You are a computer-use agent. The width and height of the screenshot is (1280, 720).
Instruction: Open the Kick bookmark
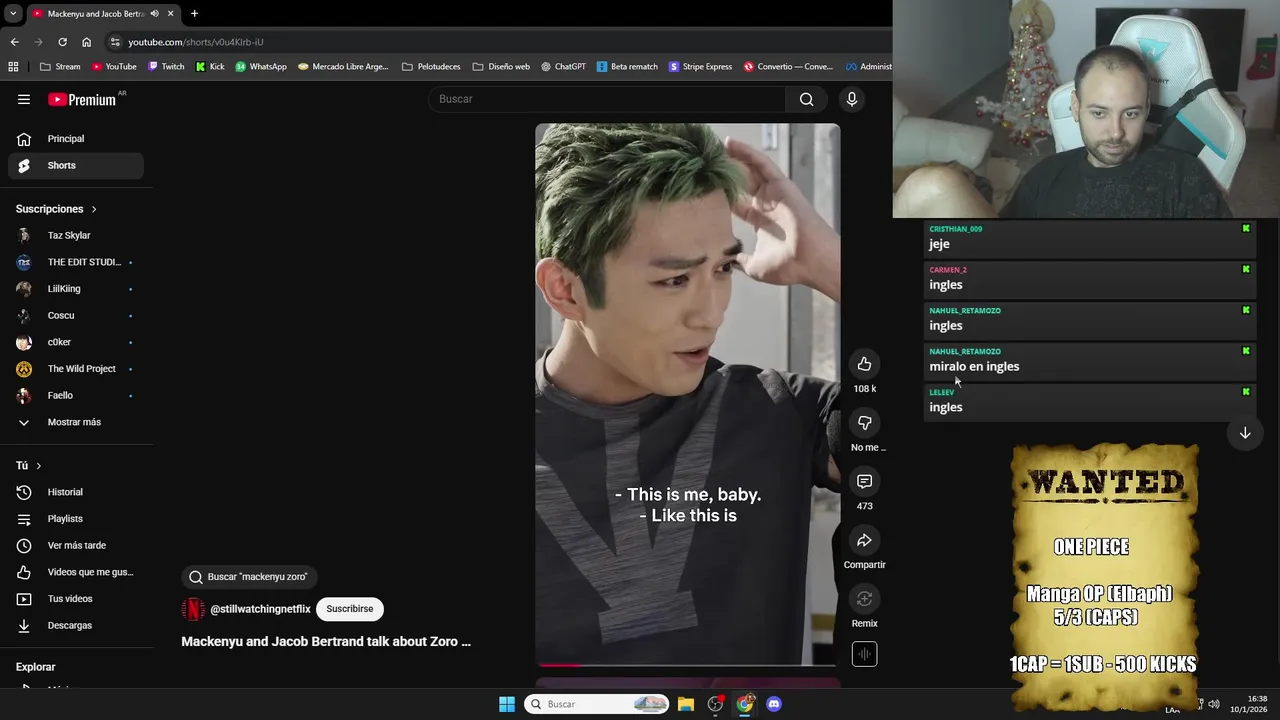point(210,67)
